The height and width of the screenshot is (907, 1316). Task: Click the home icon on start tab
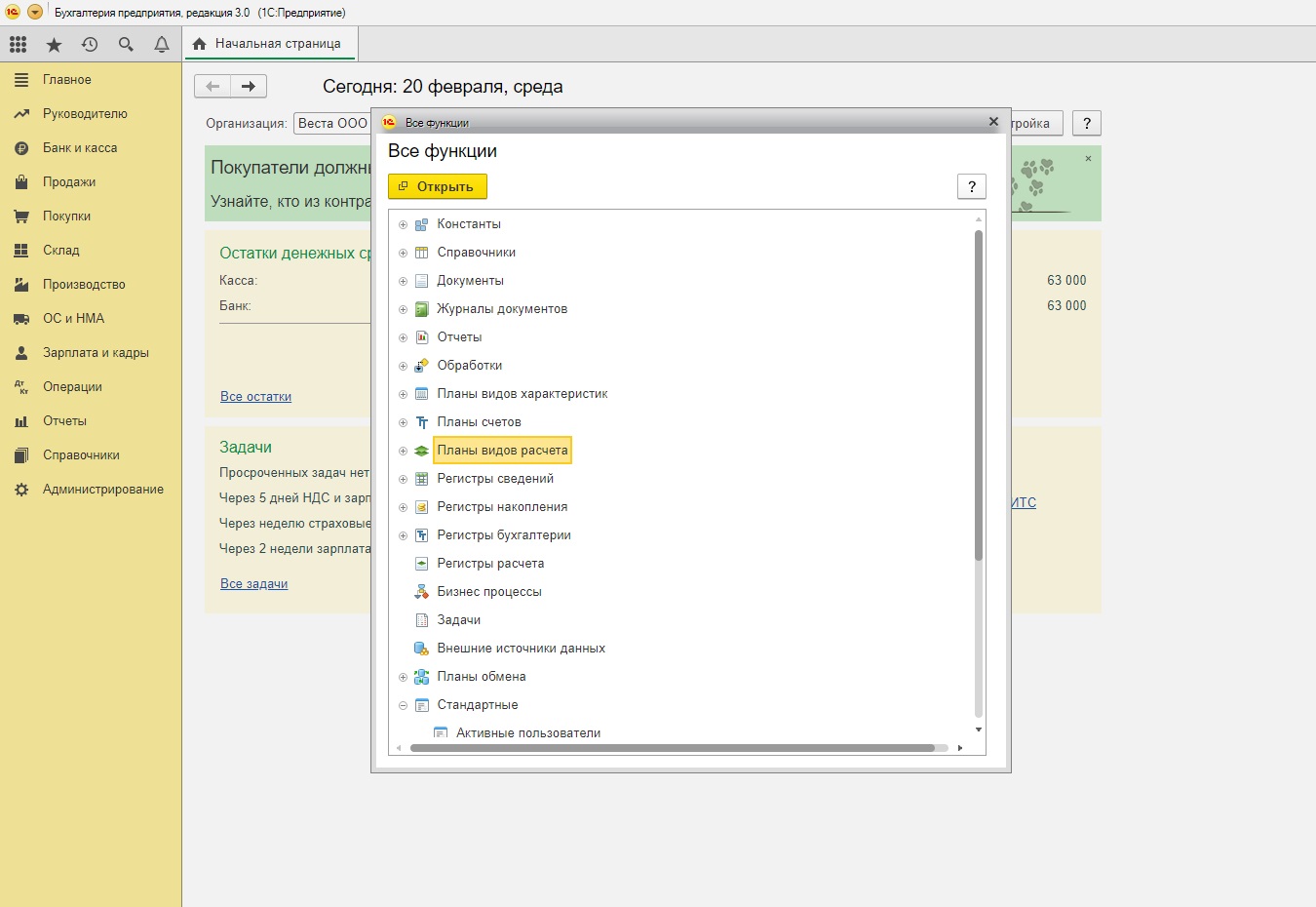point(200,44)
